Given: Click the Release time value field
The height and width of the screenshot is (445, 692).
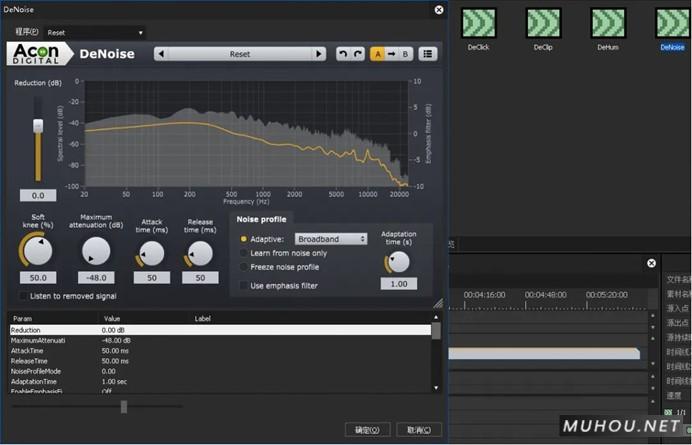Looking at the screenshot, I should pyautogui.click(x=200, y=278).
